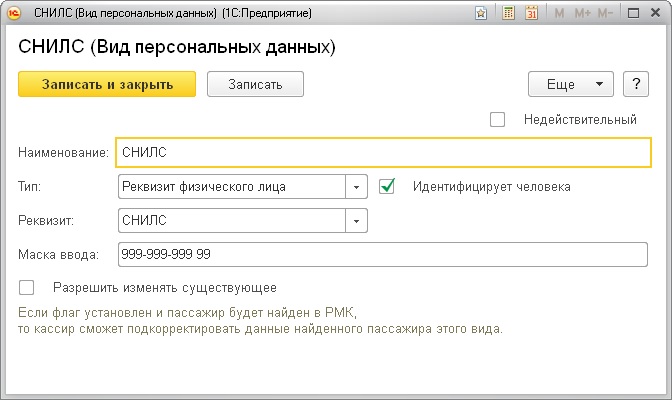Viewport: 672px width, 400px height.
Task: Open help with the question mark button
Action: point(636,84)
